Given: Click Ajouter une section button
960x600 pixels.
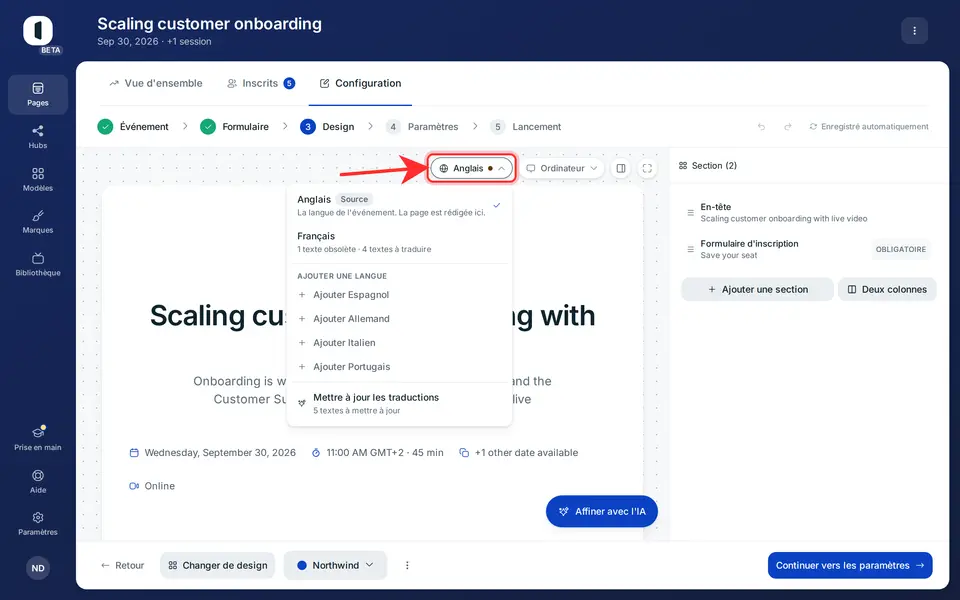Looking at the screenshot, I should (x=757, y=290).
